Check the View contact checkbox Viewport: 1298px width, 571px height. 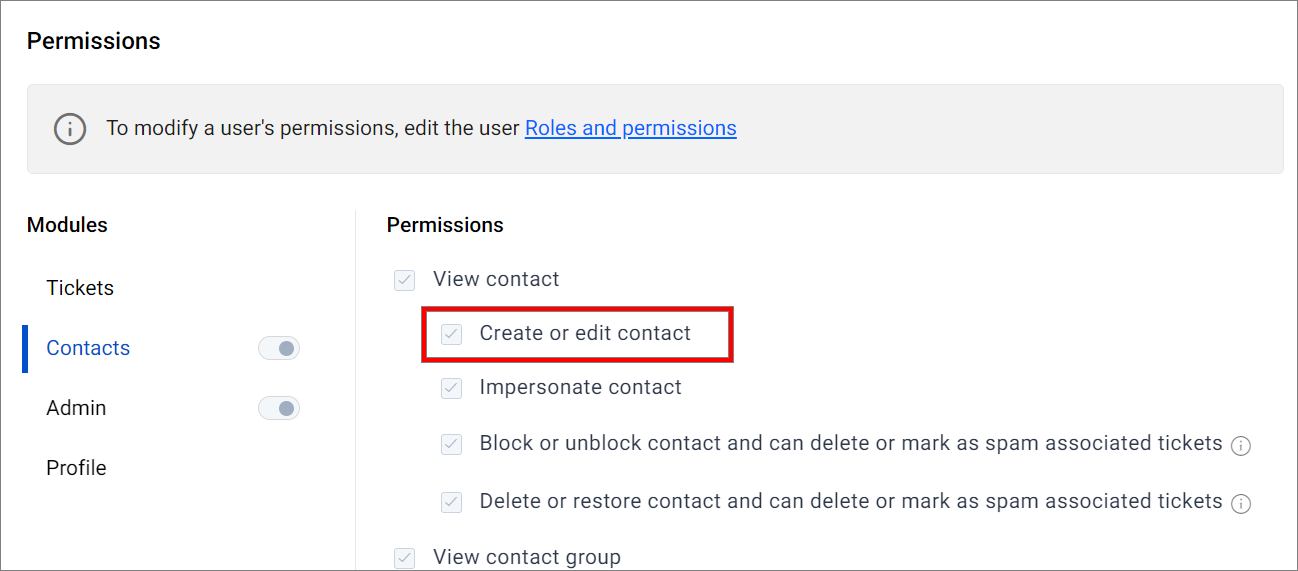(404, 280)
